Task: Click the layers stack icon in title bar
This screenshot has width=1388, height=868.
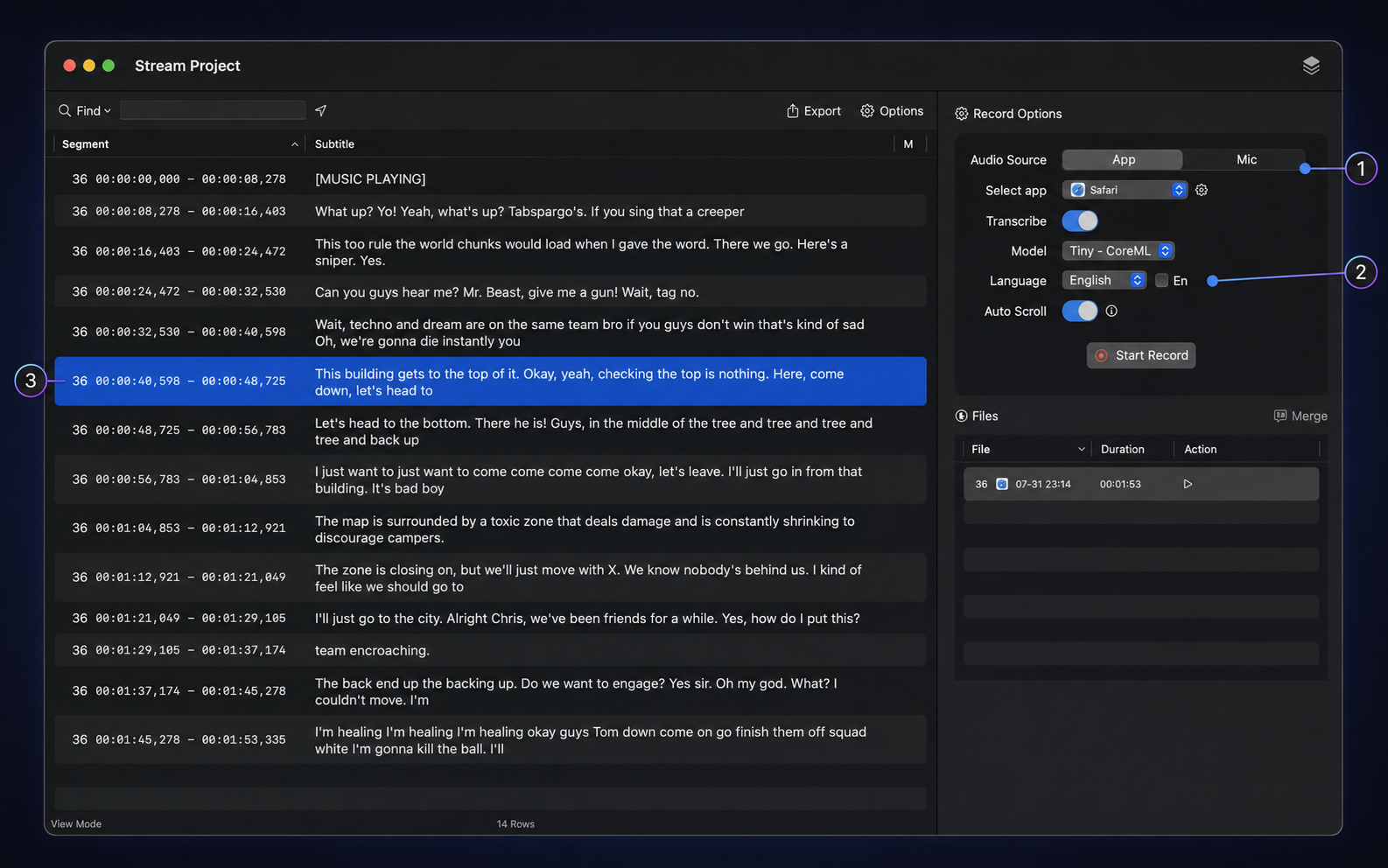Action: tap(1310, 66)
